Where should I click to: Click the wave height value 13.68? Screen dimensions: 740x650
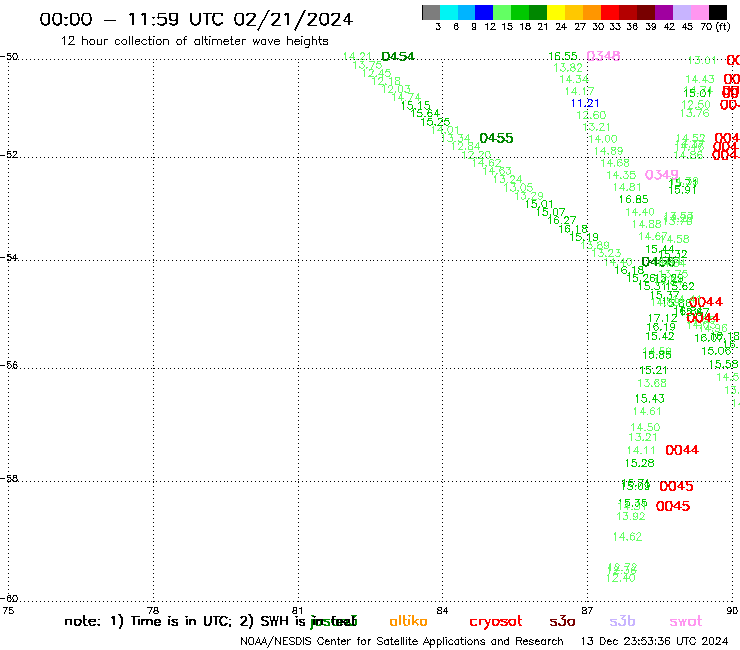click(x=652, y=383)
